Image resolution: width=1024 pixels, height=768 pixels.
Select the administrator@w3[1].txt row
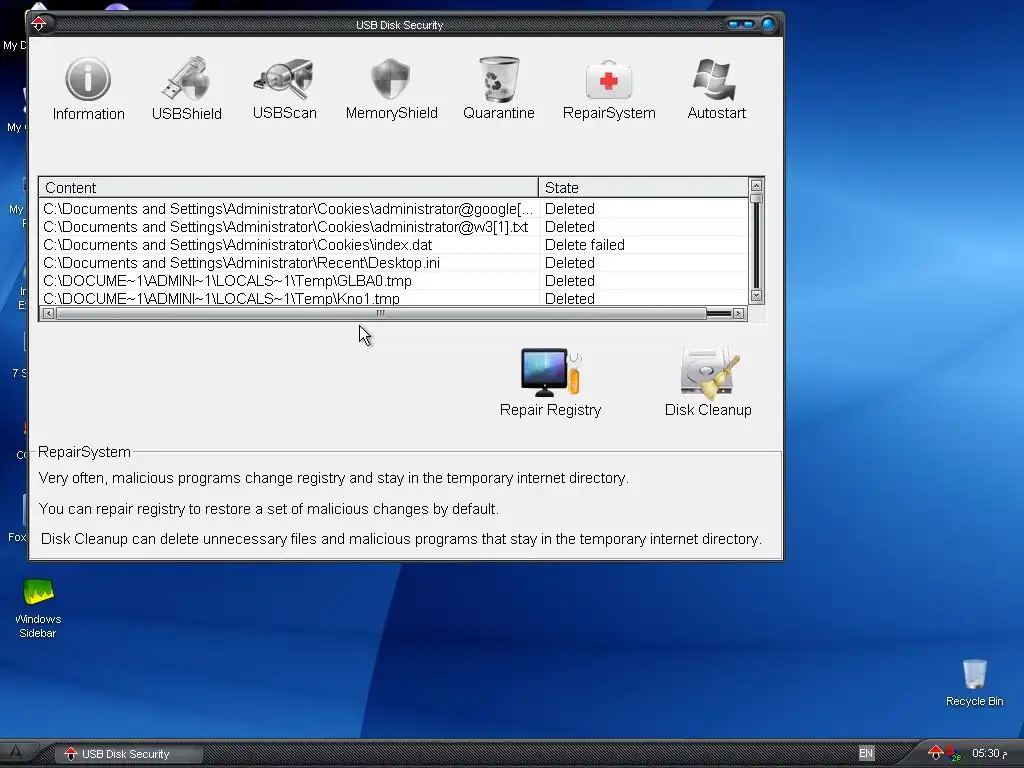(x=393, y=227)
